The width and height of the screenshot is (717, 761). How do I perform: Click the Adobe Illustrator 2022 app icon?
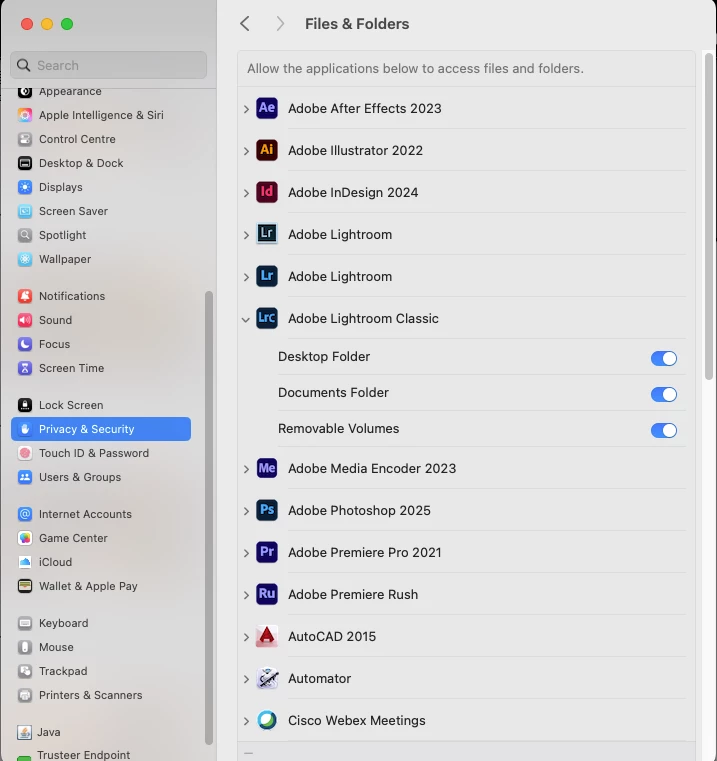[x=267, y=150]
